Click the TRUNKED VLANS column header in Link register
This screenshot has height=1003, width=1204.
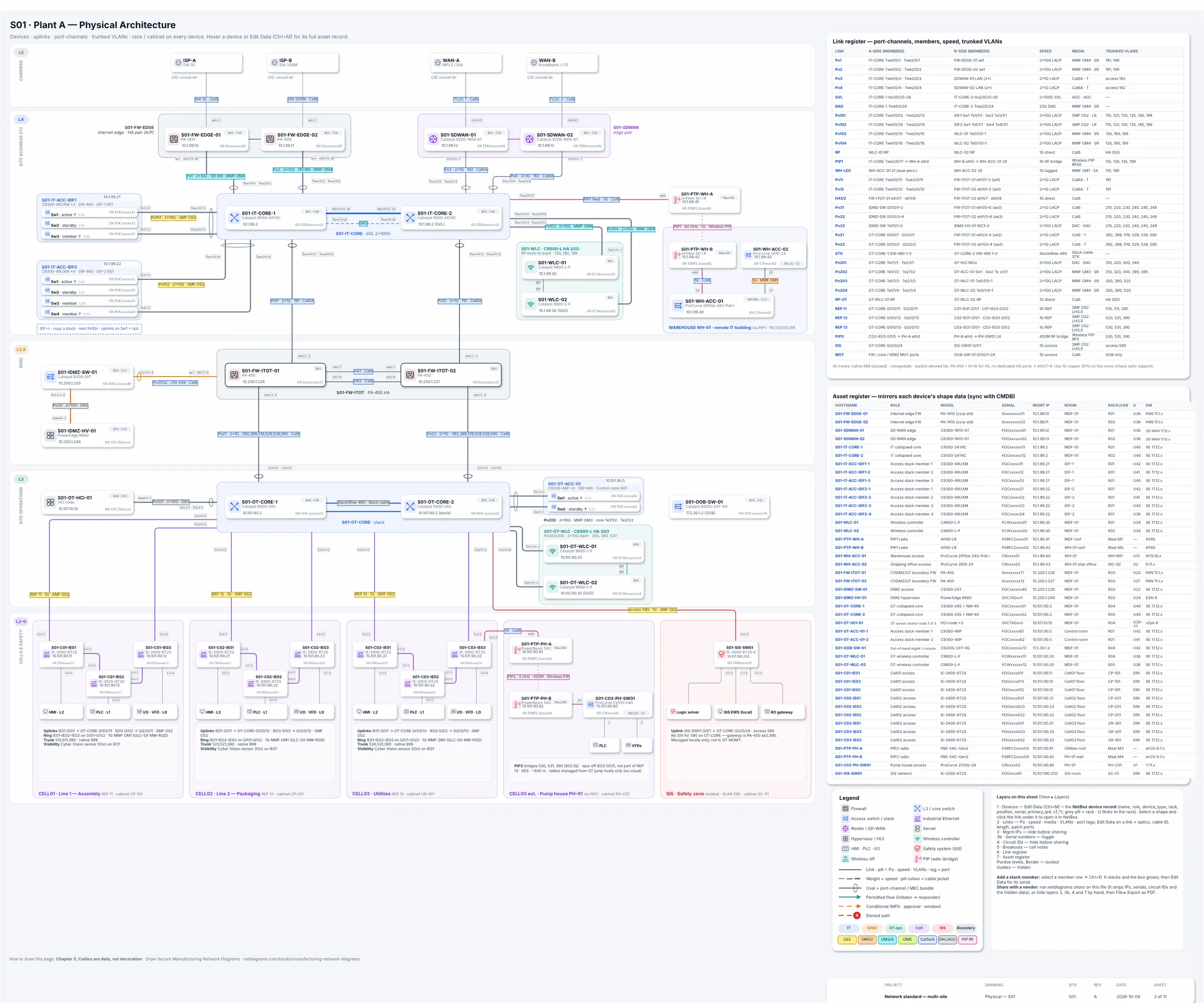[x=1121, y=51]
